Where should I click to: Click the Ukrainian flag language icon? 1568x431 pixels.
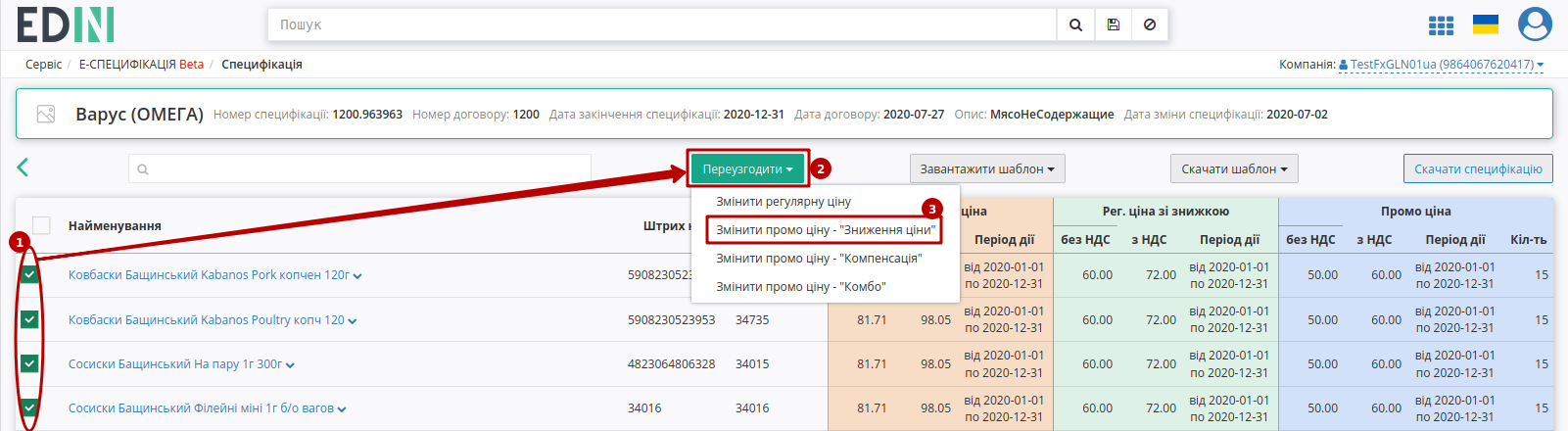coord(1486,24)
